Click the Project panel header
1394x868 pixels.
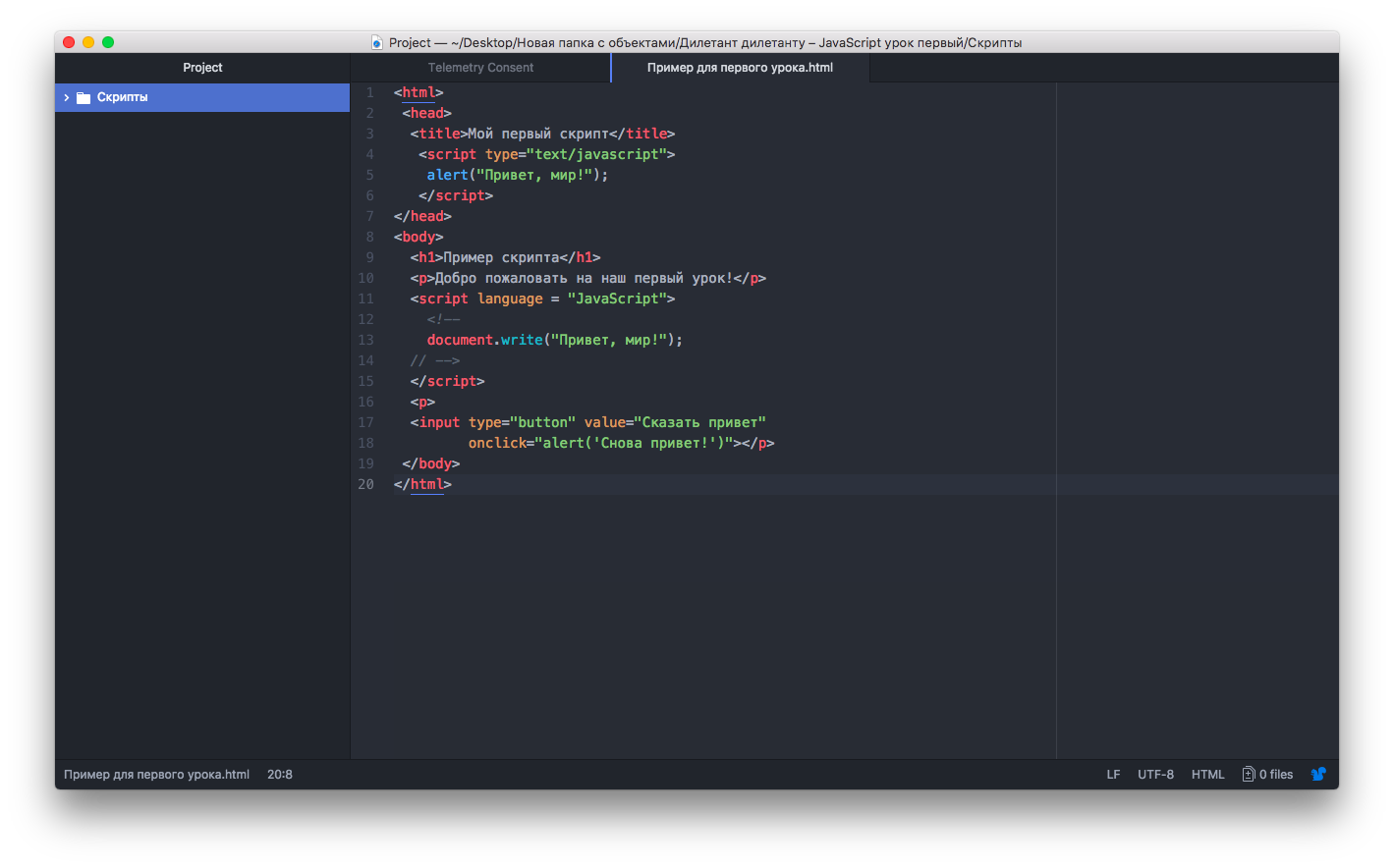point(202,68)
